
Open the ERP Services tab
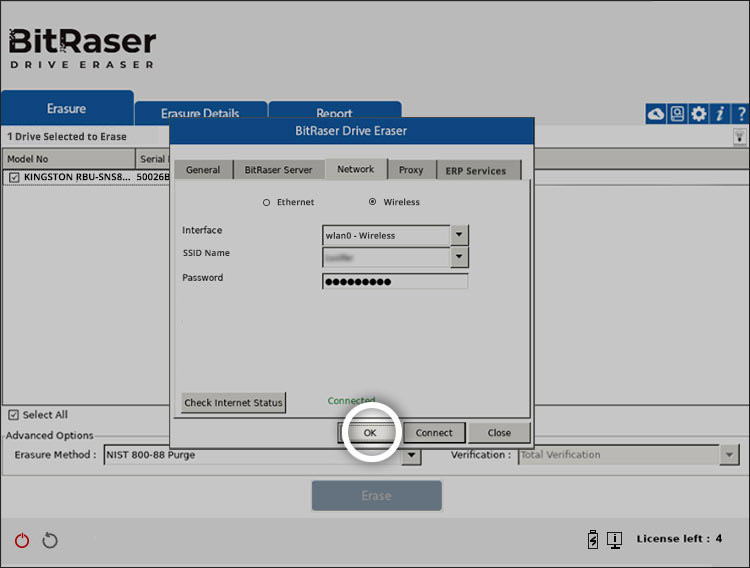pos(476,171)
